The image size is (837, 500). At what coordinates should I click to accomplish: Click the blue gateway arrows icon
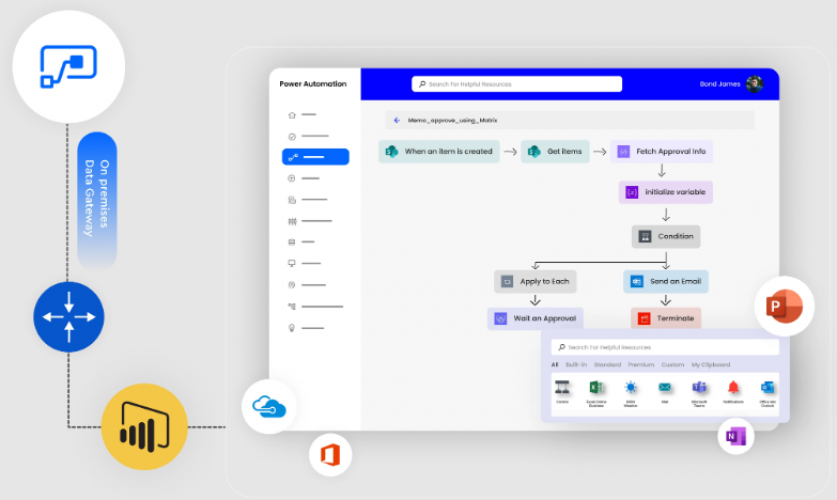[x=69, y=317]
